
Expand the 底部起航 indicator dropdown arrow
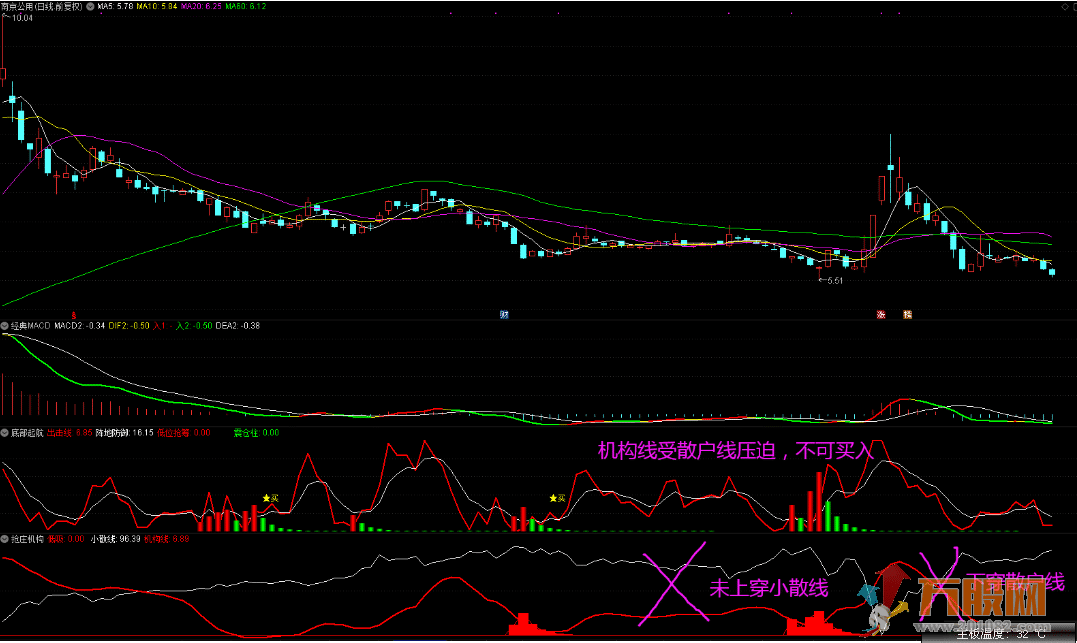(x=5, y=433)
